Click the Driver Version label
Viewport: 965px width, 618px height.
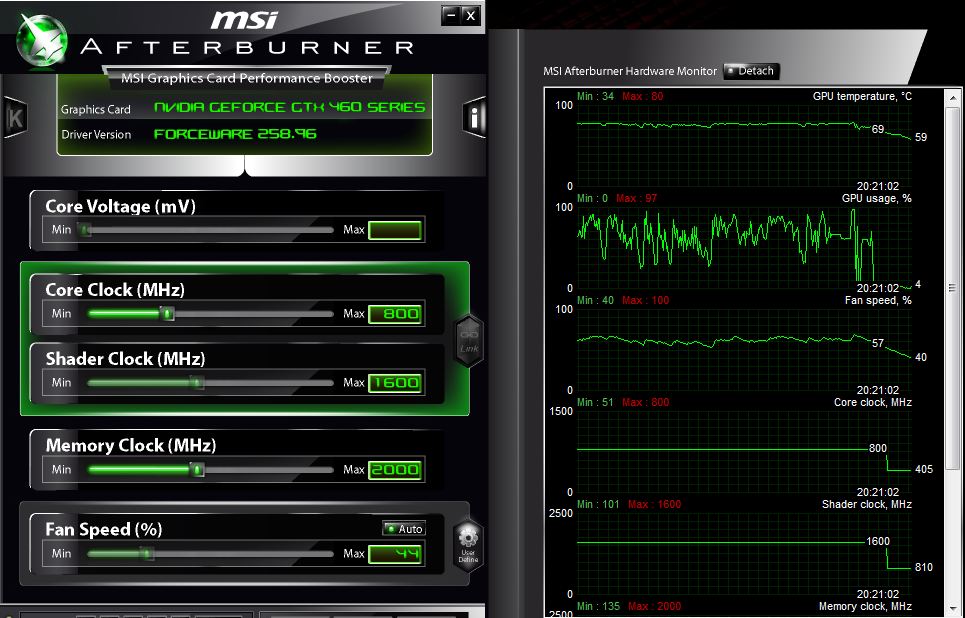(96, 134)
